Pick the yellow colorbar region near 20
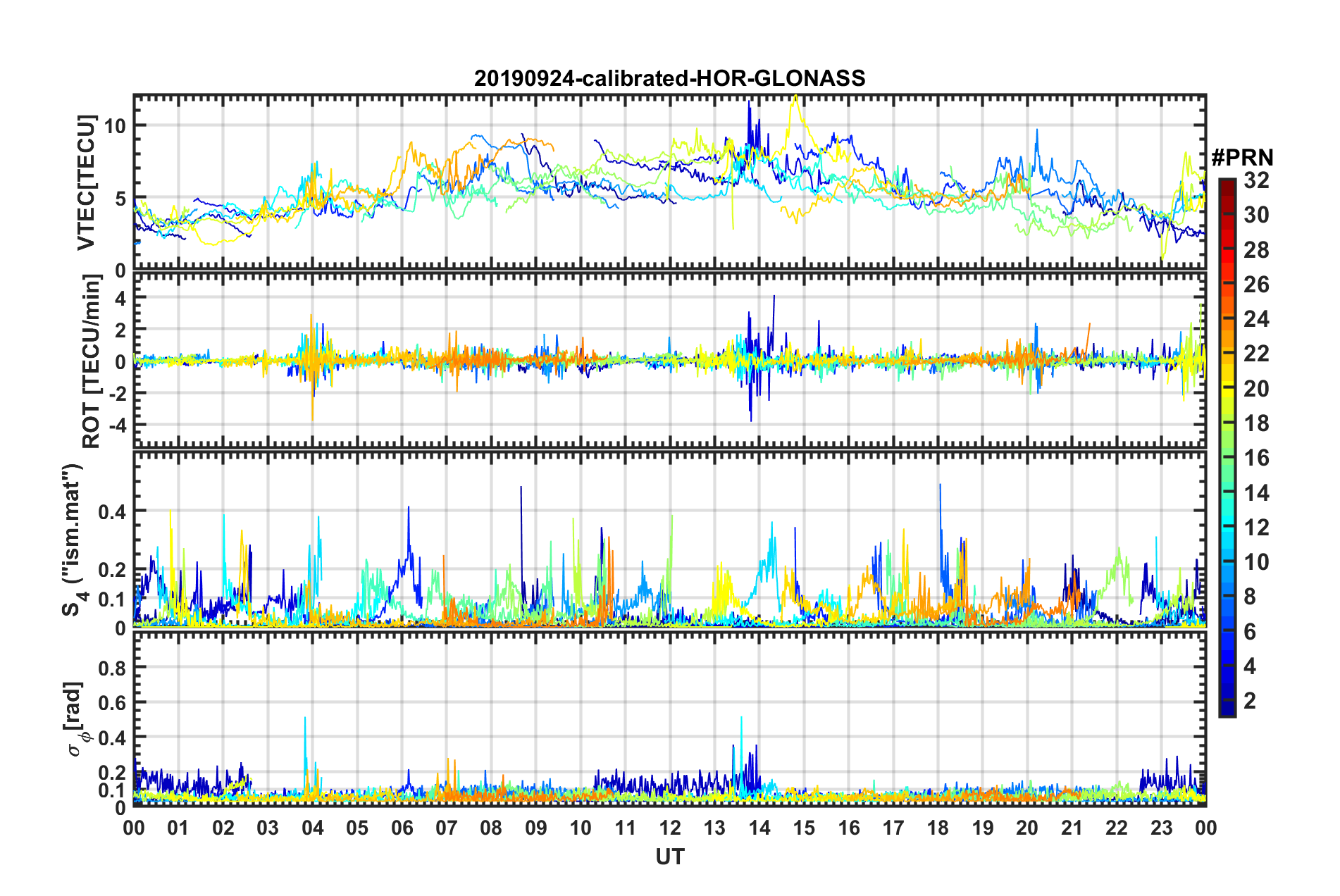1340x896 pixels. tap(1227, 388)
